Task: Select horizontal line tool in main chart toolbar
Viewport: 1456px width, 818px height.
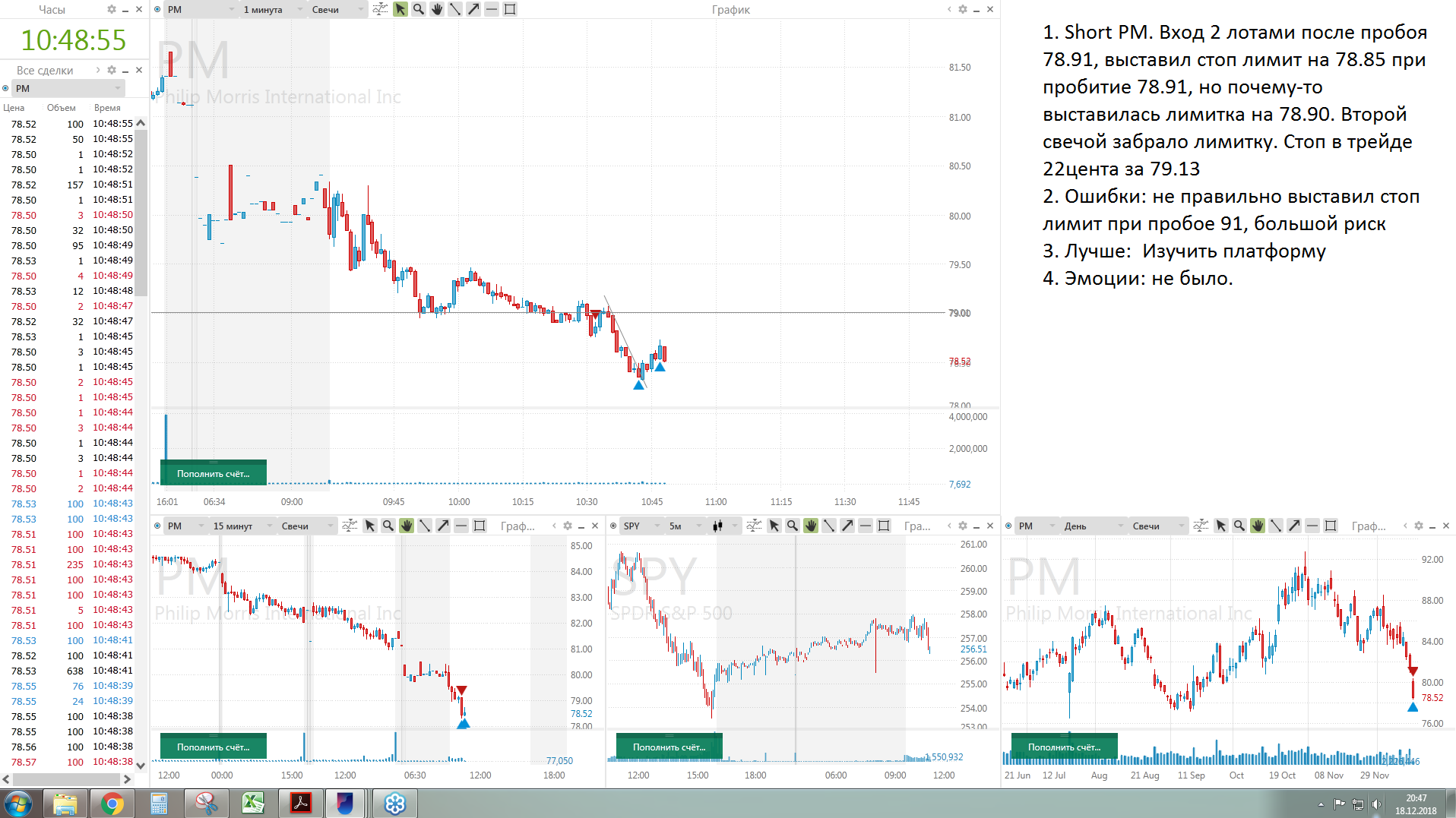Action: coord(492,9)
